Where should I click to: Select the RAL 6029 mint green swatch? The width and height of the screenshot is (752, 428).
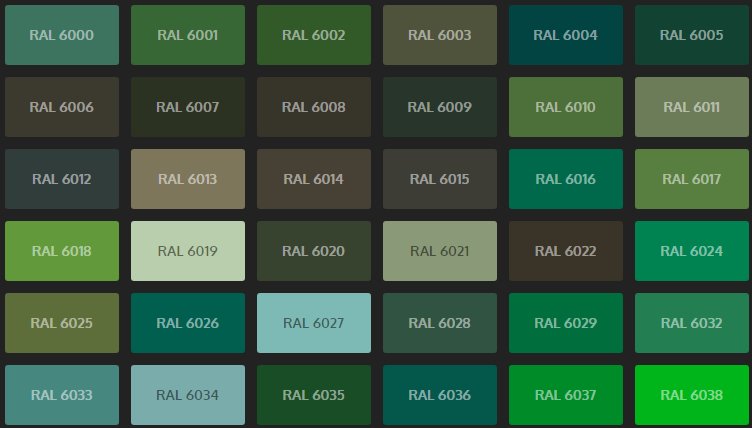[x=566, y=323]
